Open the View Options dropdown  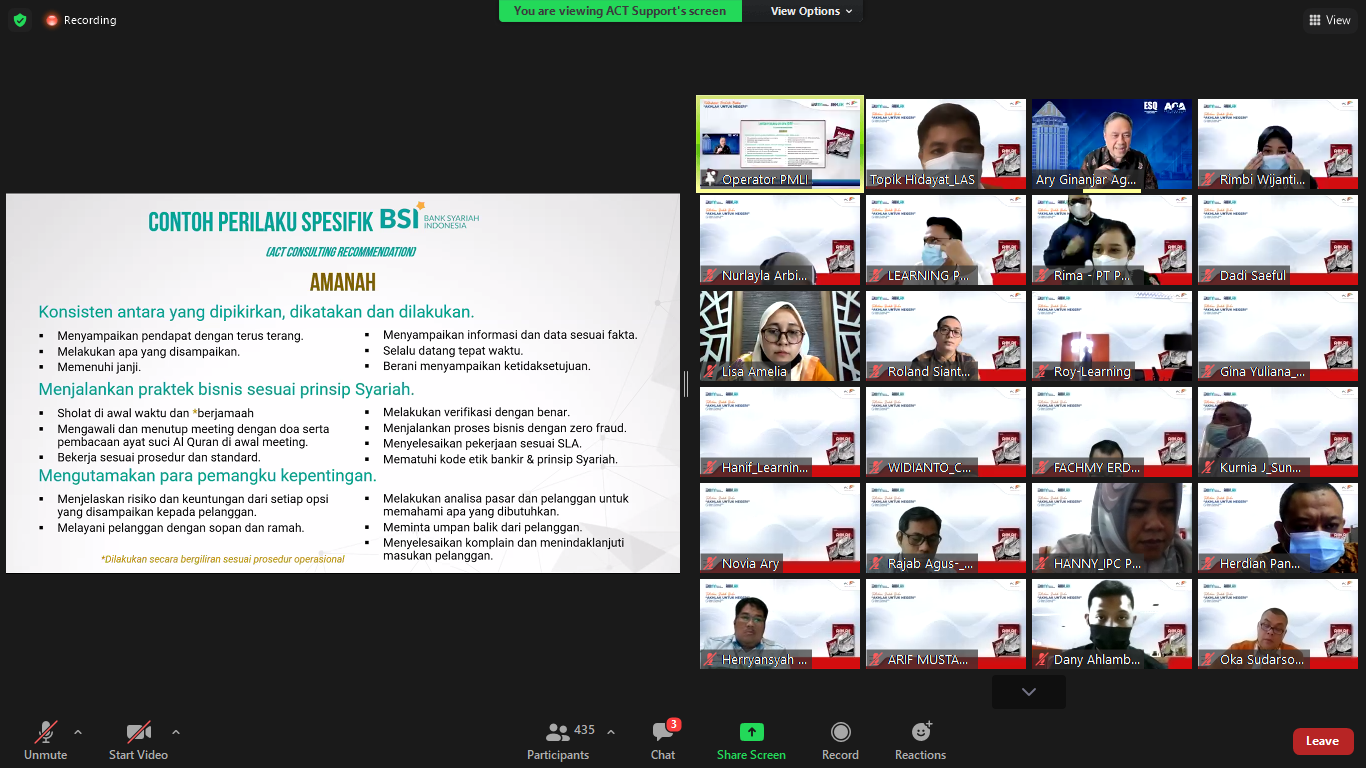point(811,11)
